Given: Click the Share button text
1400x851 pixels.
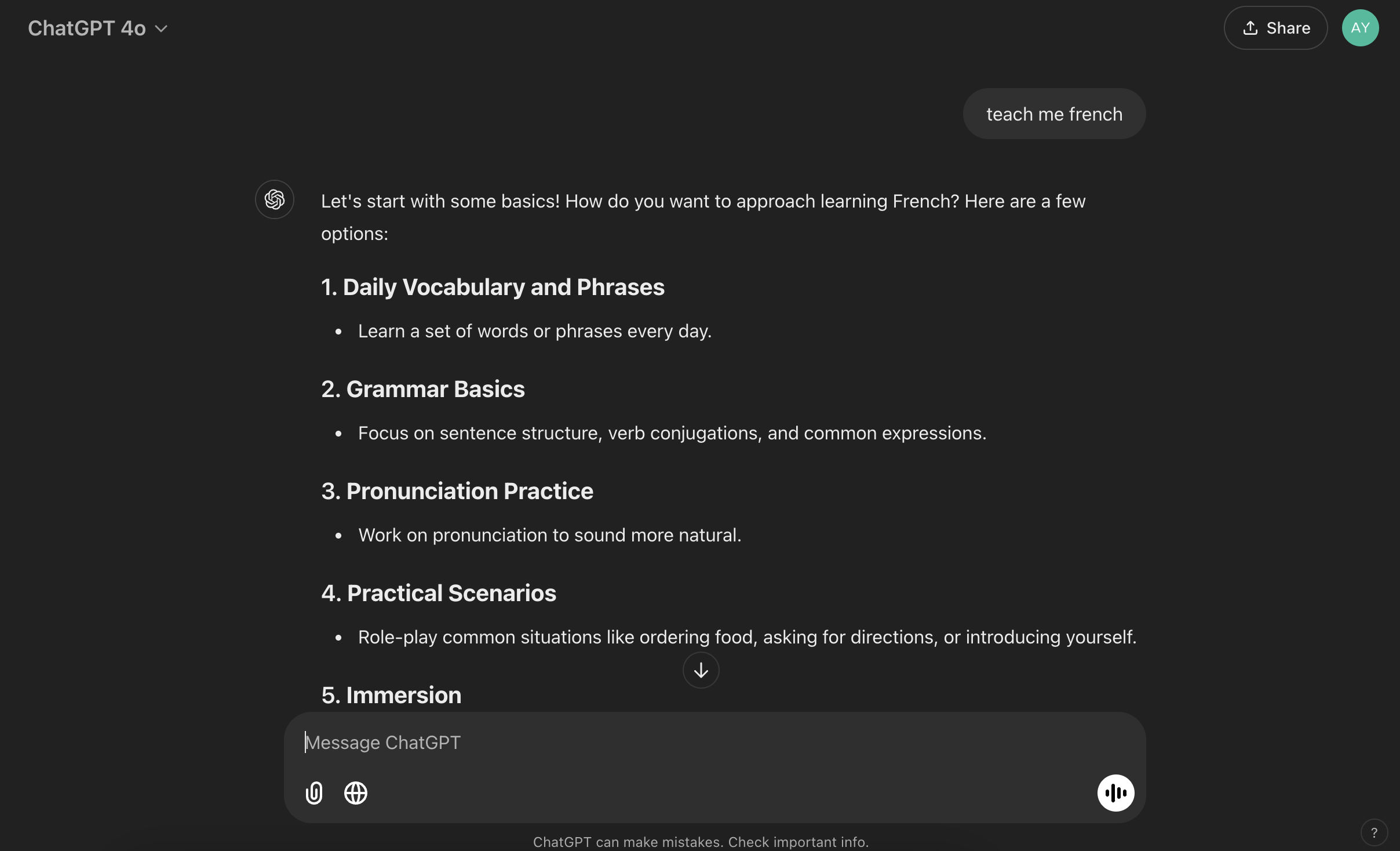Looking at the screenshot, I should click(x=1288, y=28).
